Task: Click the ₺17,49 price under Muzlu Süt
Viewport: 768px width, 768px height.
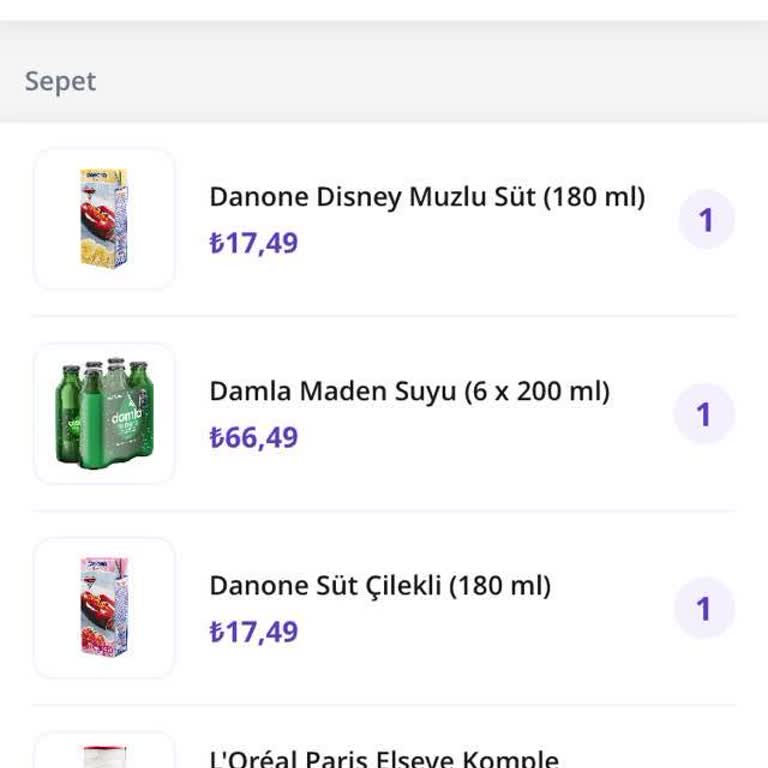Action: pos(254,243)
